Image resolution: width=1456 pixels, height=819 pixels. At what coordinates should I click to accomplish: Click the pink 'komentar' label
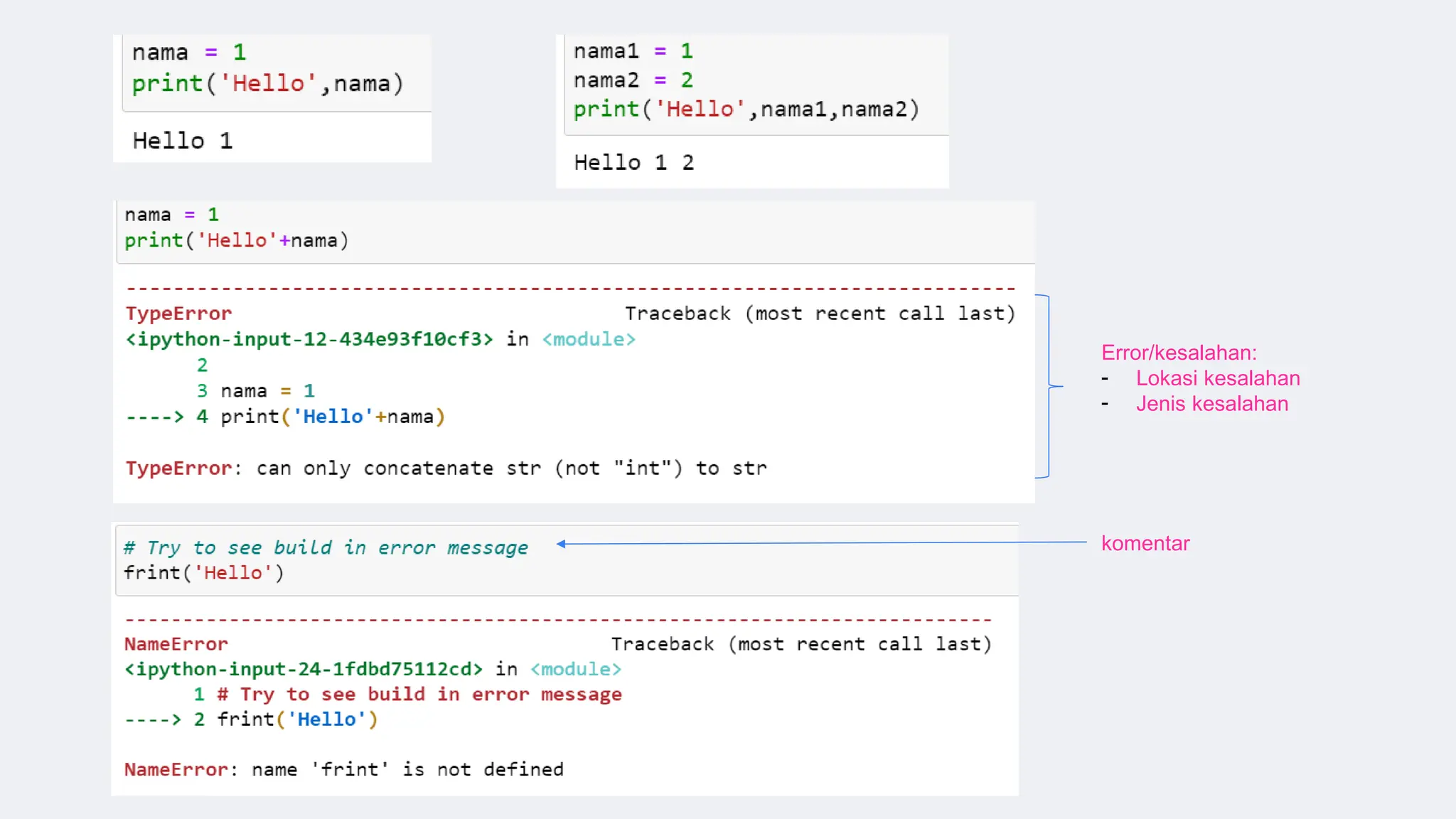pyautogui.click(x=1145, y=543)
